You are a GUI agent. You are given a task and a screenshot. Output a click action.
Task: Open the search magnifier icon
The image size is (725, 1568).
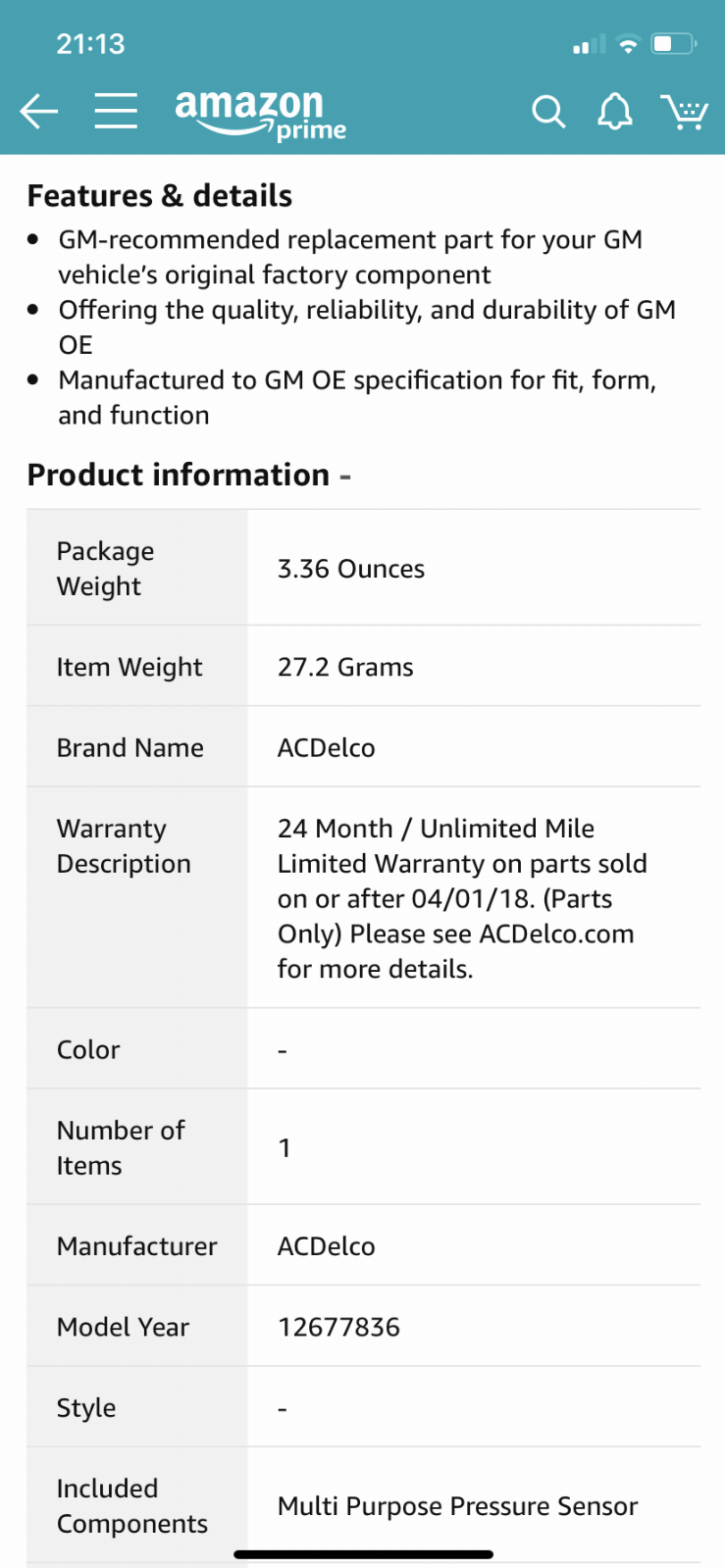[548, 112]
